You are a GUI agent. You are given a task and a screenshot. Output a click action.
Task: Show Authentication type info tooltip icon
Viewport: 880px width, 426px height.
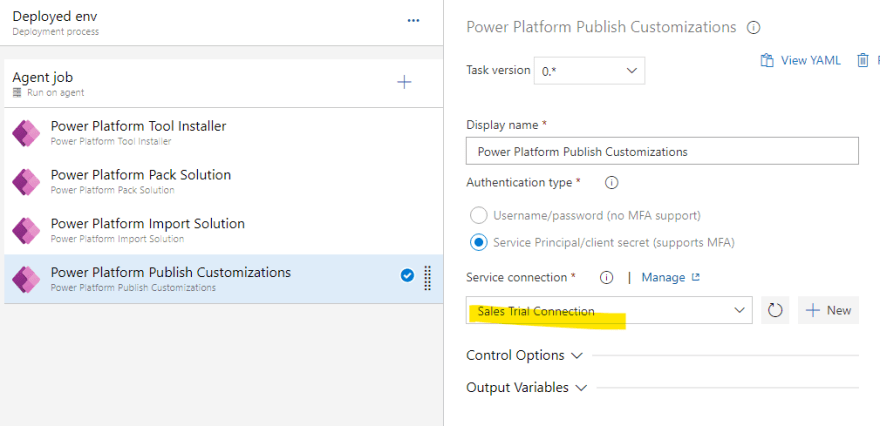(612, 182)
